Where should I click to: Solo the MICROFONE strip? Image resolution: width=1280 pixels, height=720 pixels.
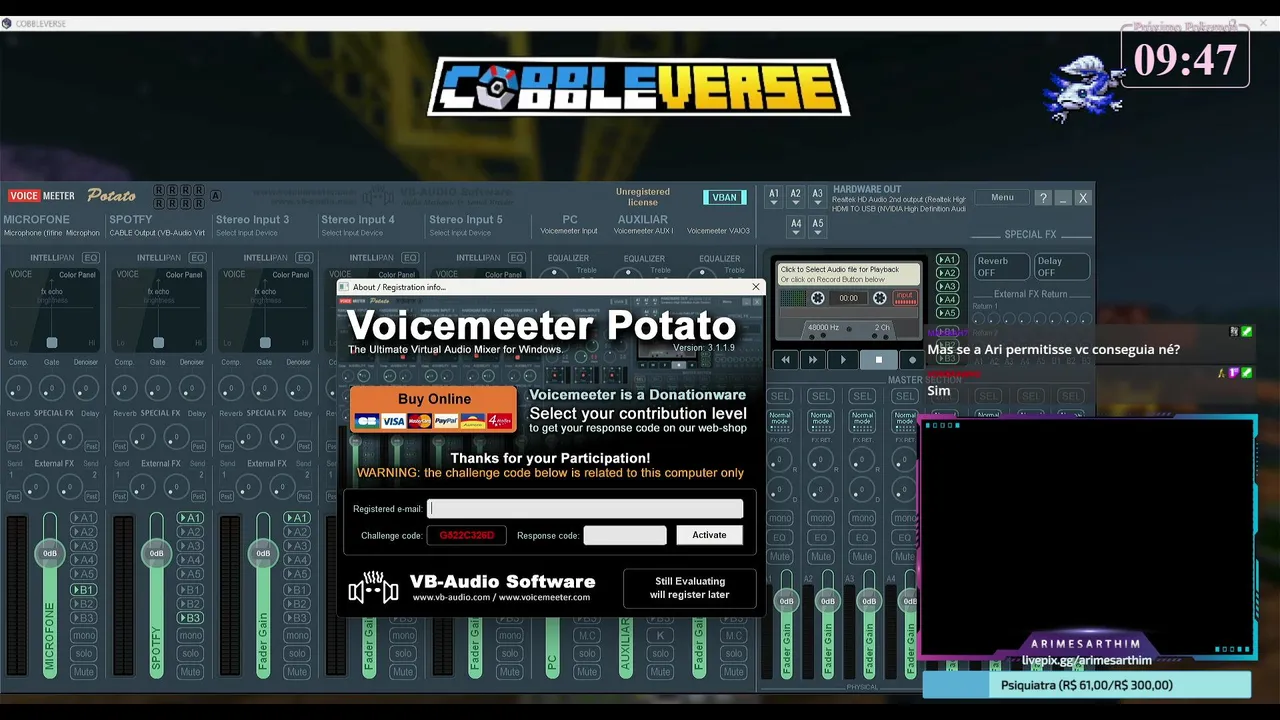[84, 654]
